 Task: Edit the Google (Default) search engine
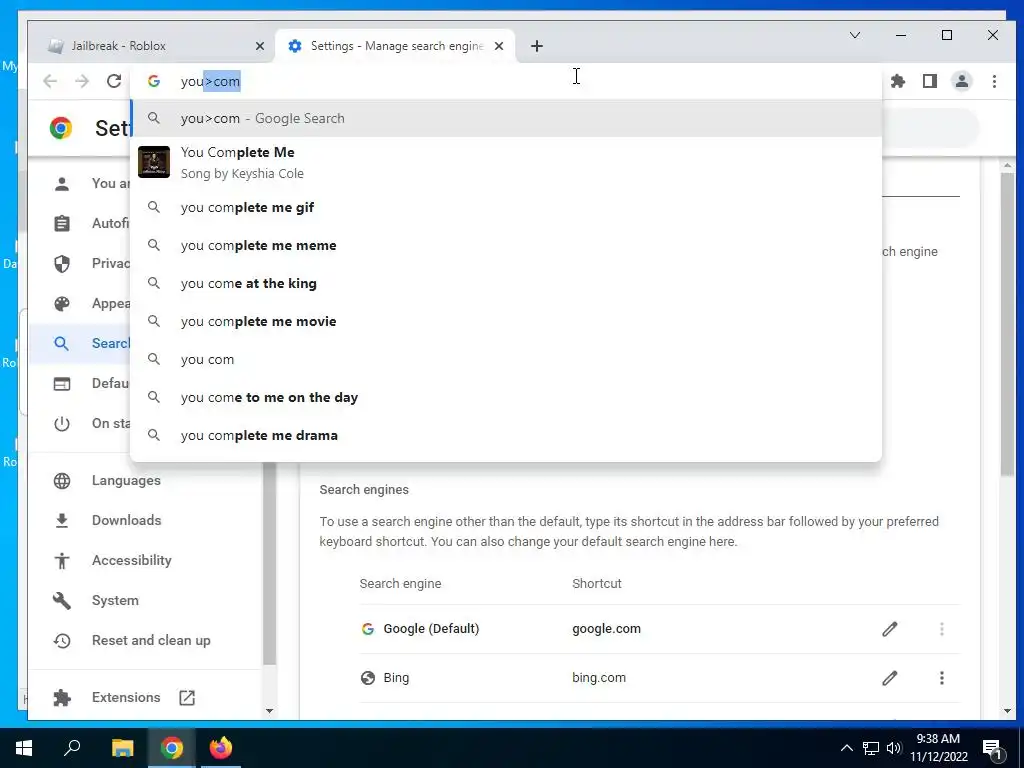click(889, 629)
